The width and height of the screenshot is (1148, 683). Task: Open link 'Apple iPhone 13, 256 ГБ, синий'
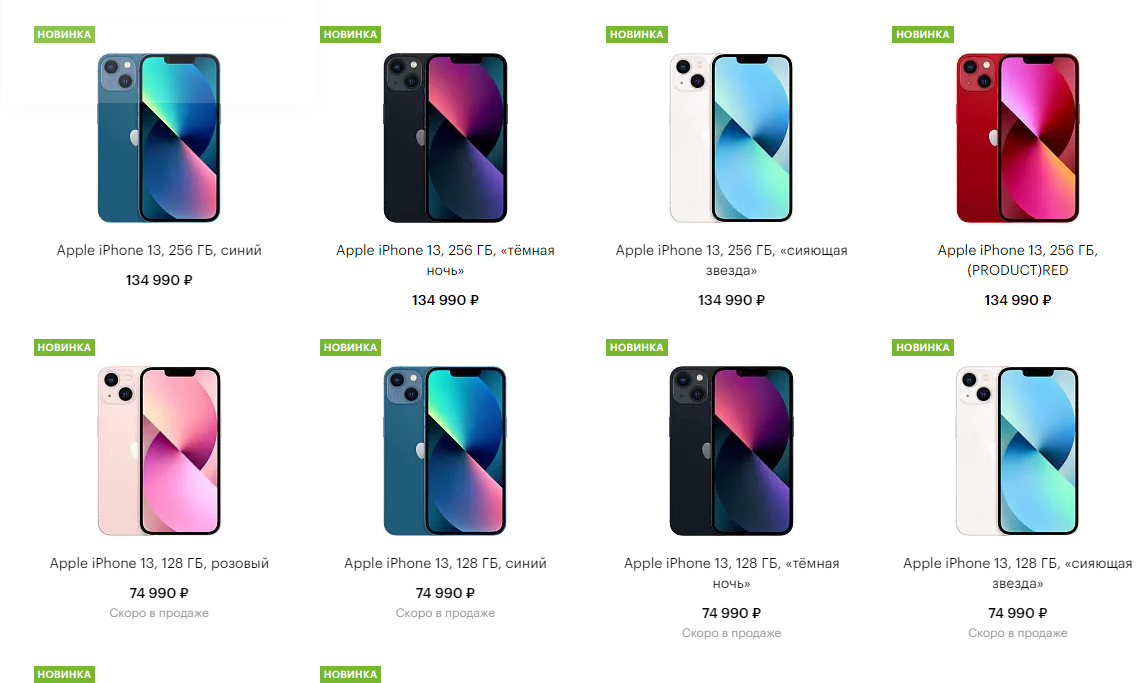(159, 250)
